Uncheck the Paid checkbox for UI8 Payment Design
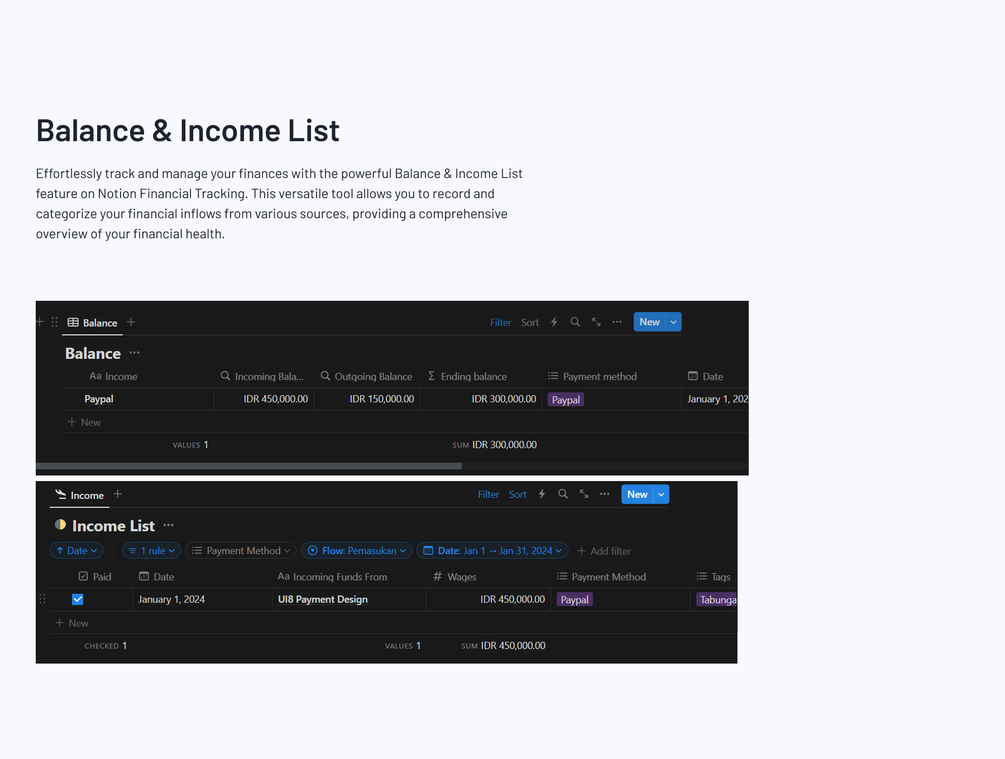This screenshot has width=1005, height=759. coord(78,599)
